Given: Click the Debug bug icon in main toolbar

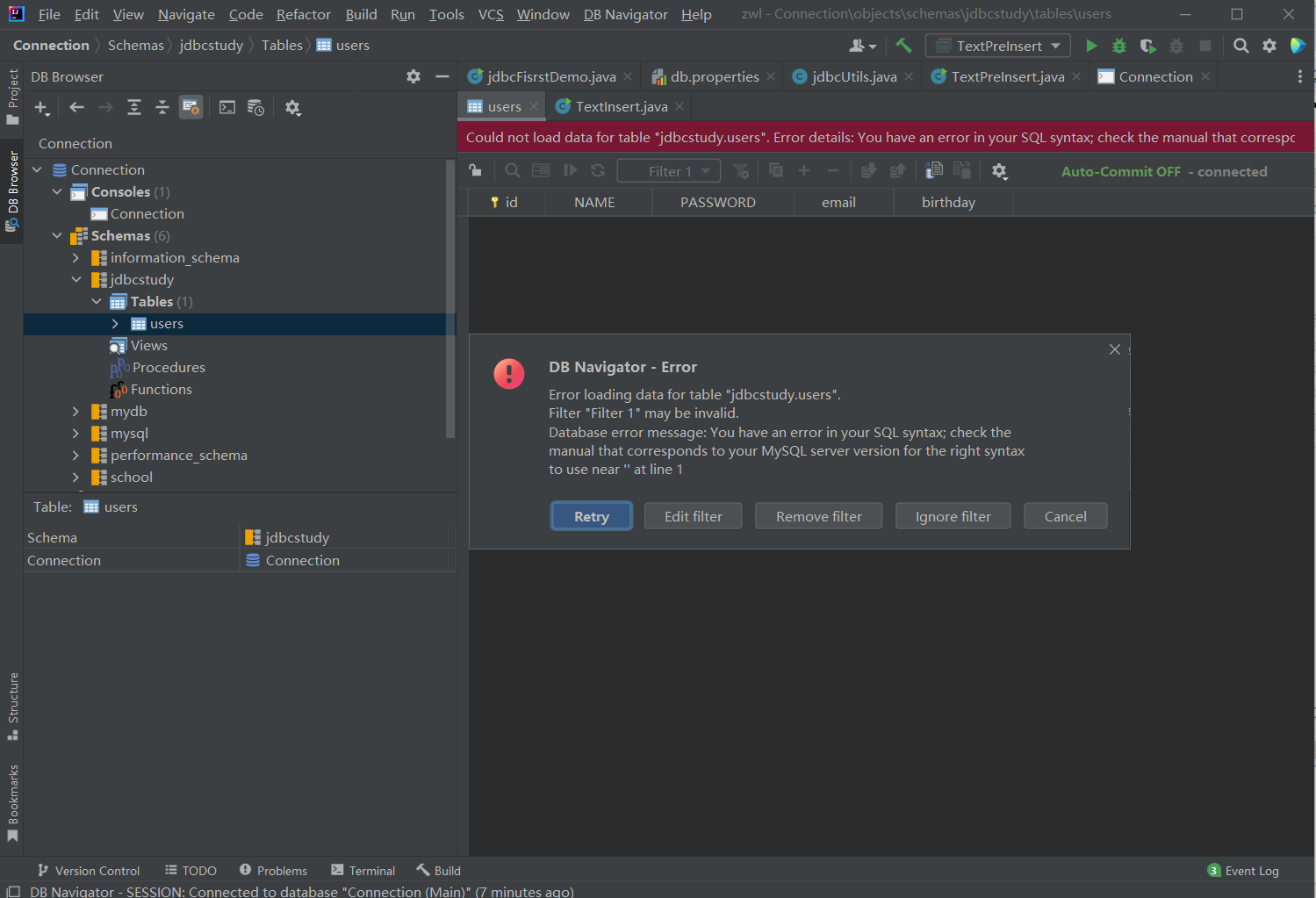Looking at the screenshot, I should [1119, 46].
